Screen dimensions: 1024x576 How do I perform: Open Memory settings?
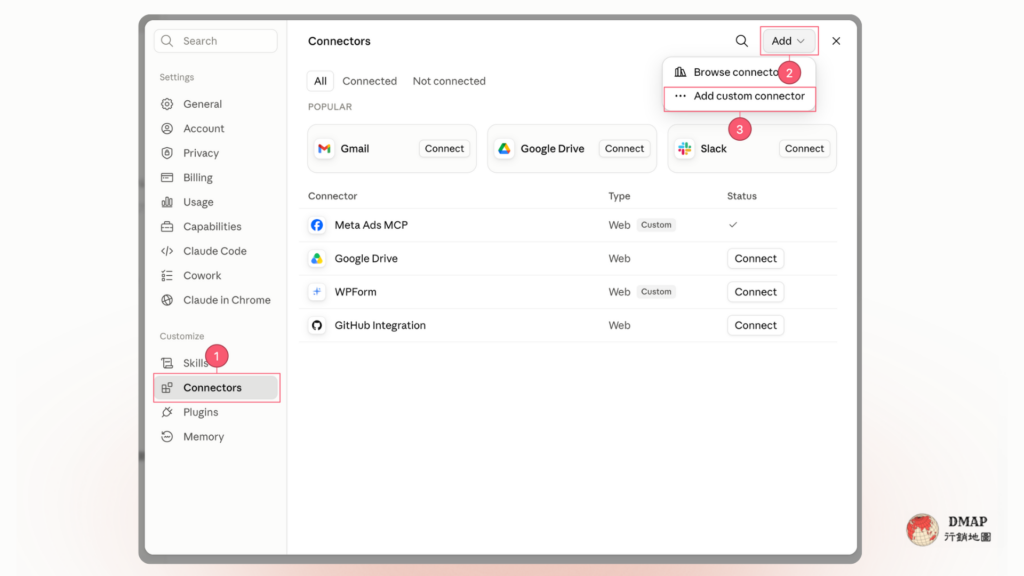204,437
